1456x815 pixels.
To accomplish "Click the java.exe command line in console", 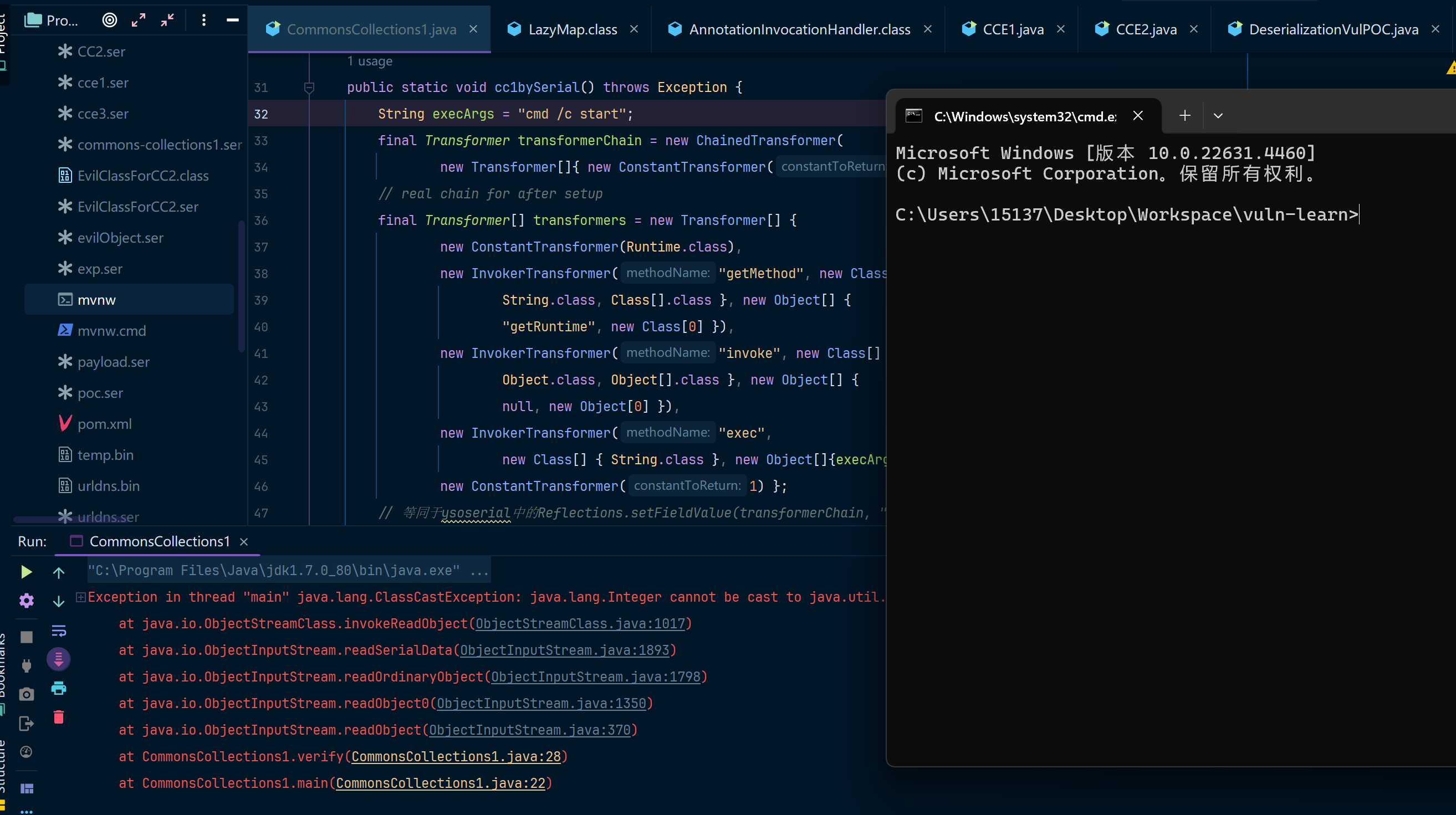I will point(288,570).
